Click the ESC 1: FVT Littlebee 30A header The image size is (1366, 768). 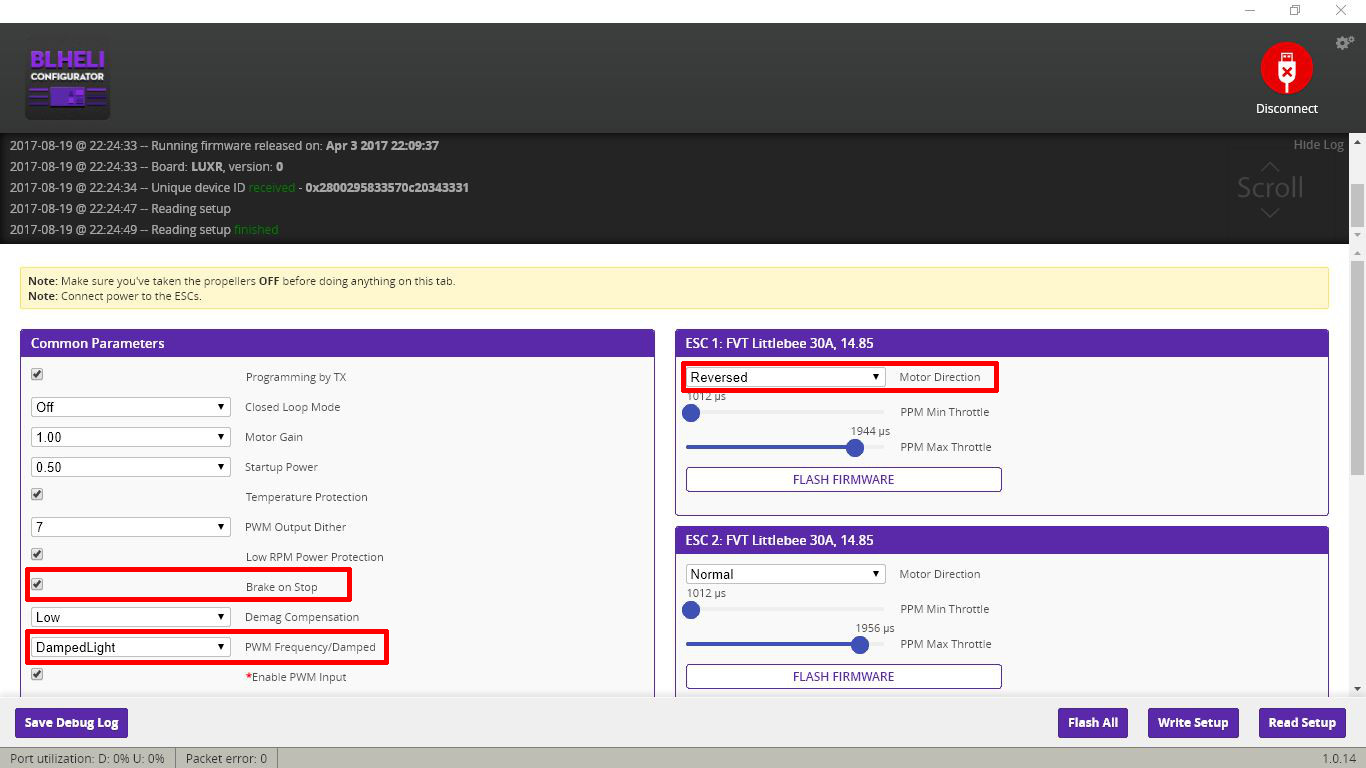pyautogui.click(x=1002, y=343)
